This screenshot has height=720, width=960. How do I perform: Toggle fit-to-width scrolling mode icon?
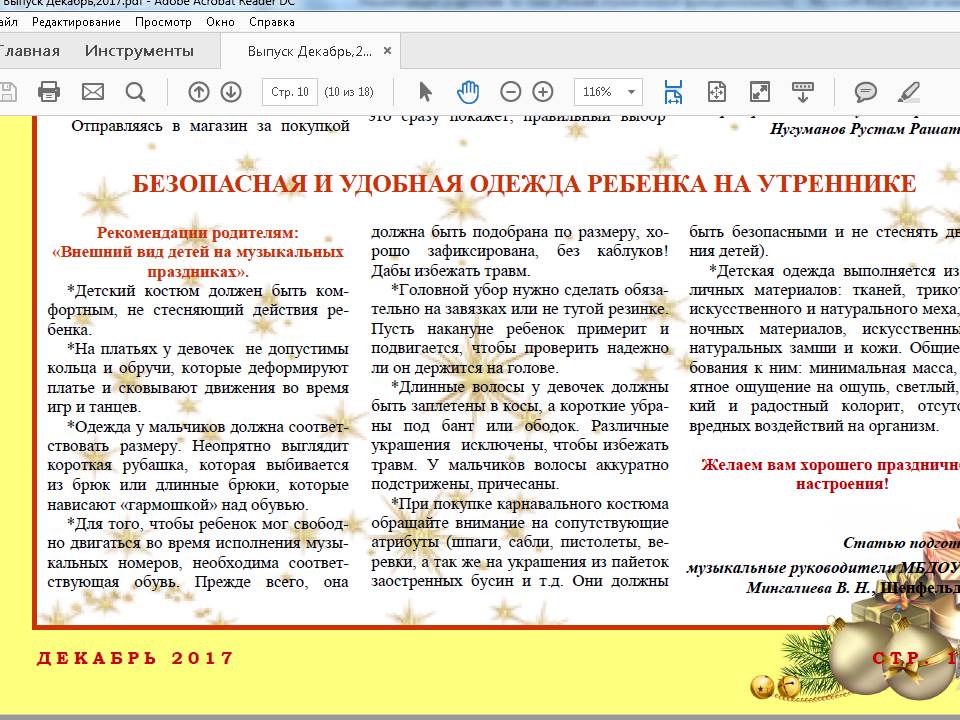[673, 92]
